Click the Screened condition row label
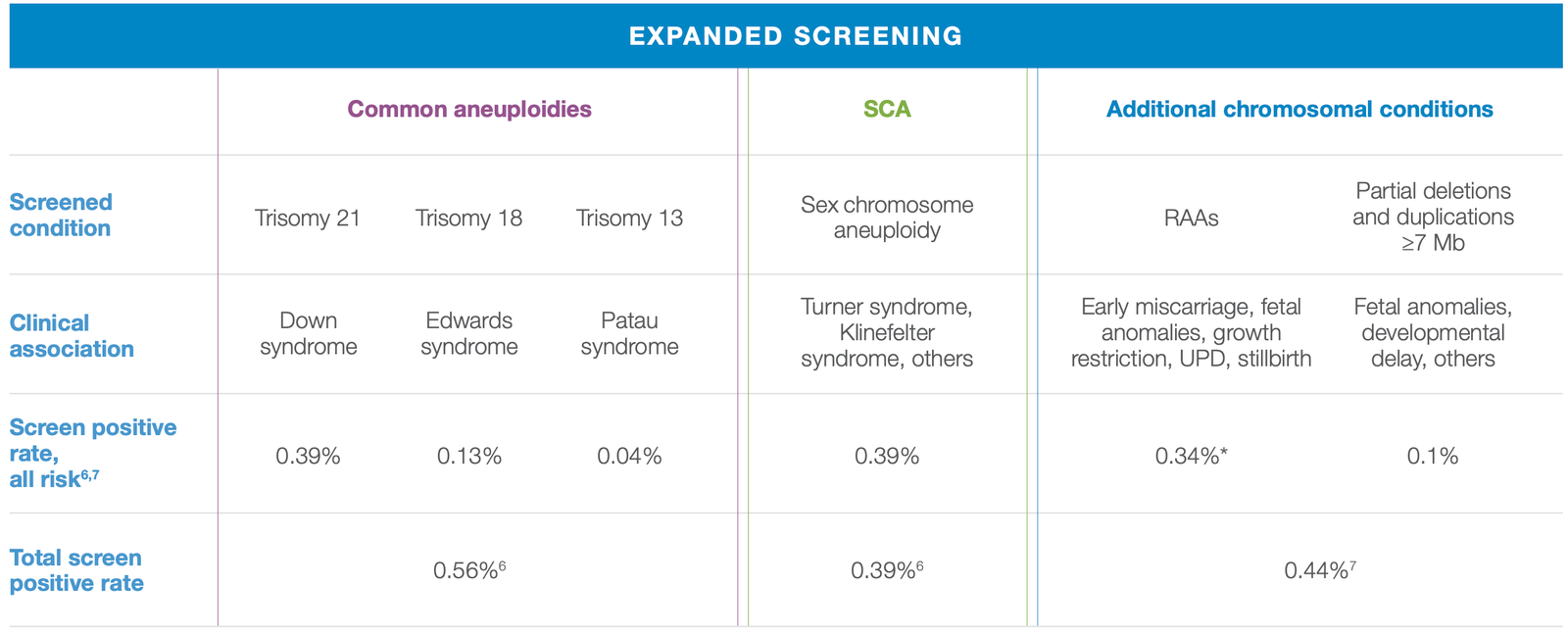Viewport: 1568px width, 635px height. tap(61, 215)
